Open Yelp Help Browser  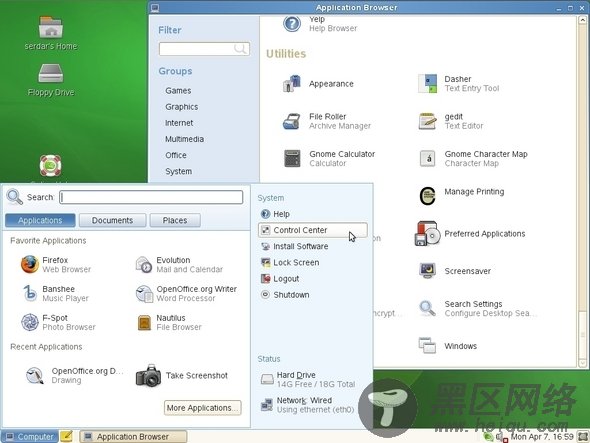pos(320,24)
